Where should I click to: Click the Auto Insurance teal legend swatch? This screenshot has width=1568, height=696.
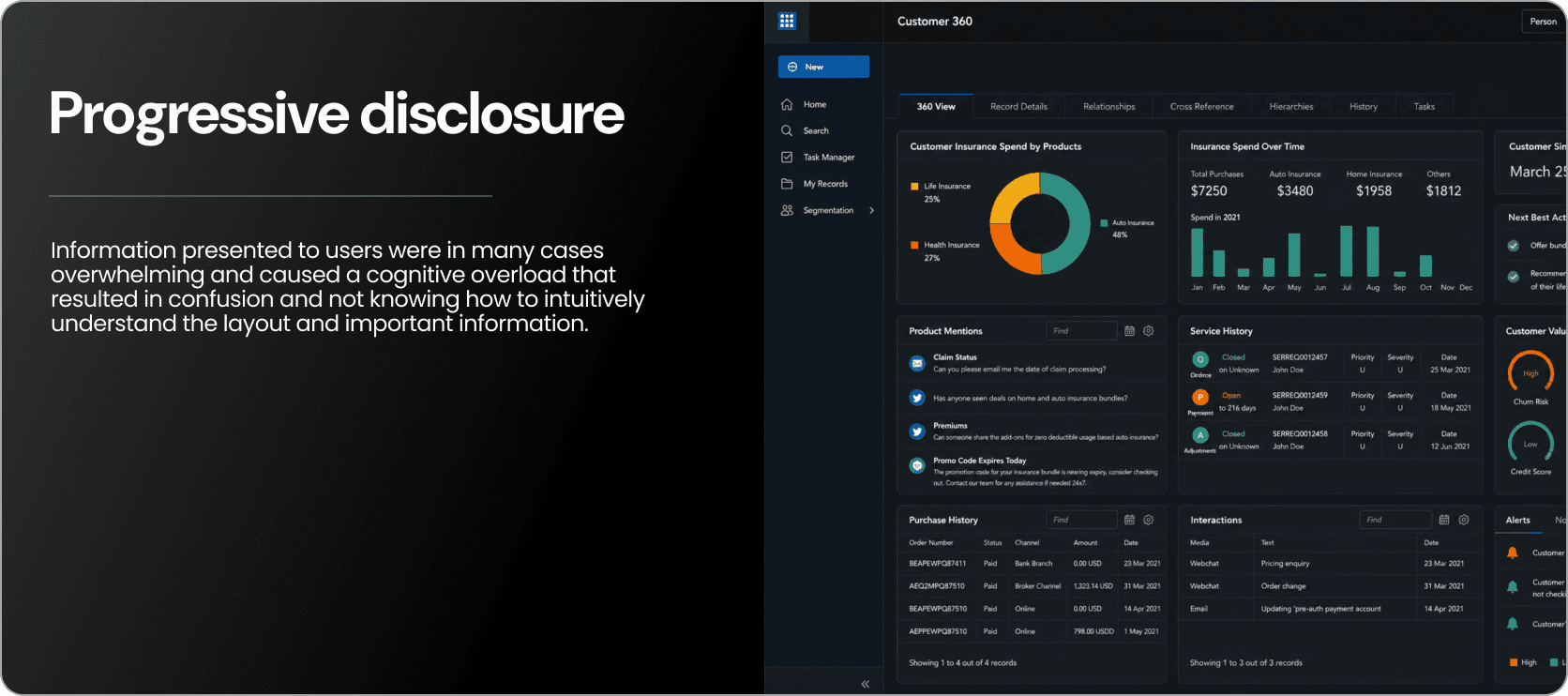[1104, 223]
